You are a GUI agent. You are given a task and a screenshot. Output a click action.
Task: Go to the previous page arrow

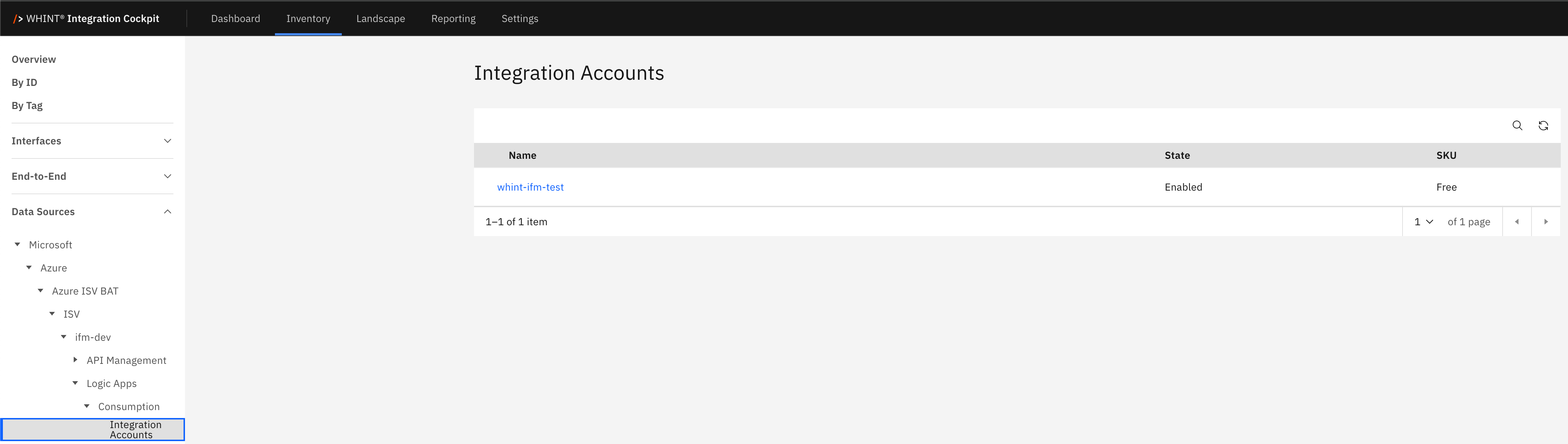[x=1517, y=222]
